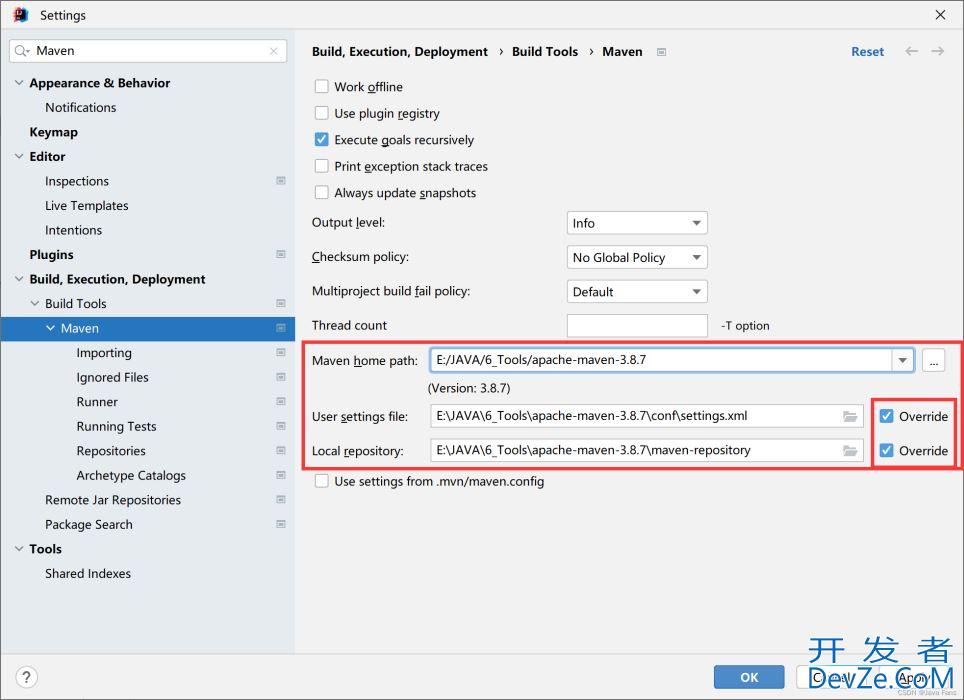Click the project-level icon beside Maven breadcrumb

pos(662,52)
